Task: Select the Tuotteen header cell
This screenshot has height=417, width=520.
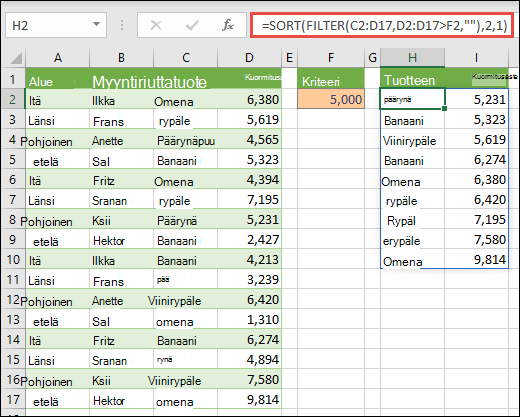Action: pos(412,79)
